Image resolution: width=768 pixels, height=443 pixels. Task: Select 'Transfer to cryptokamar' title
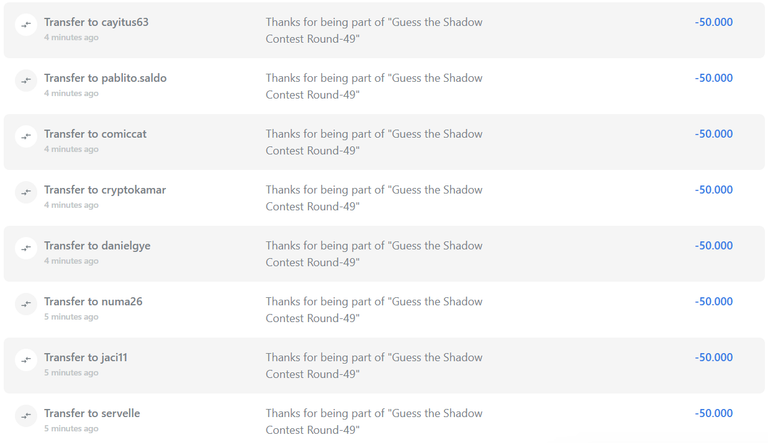[x=105, y=190]
